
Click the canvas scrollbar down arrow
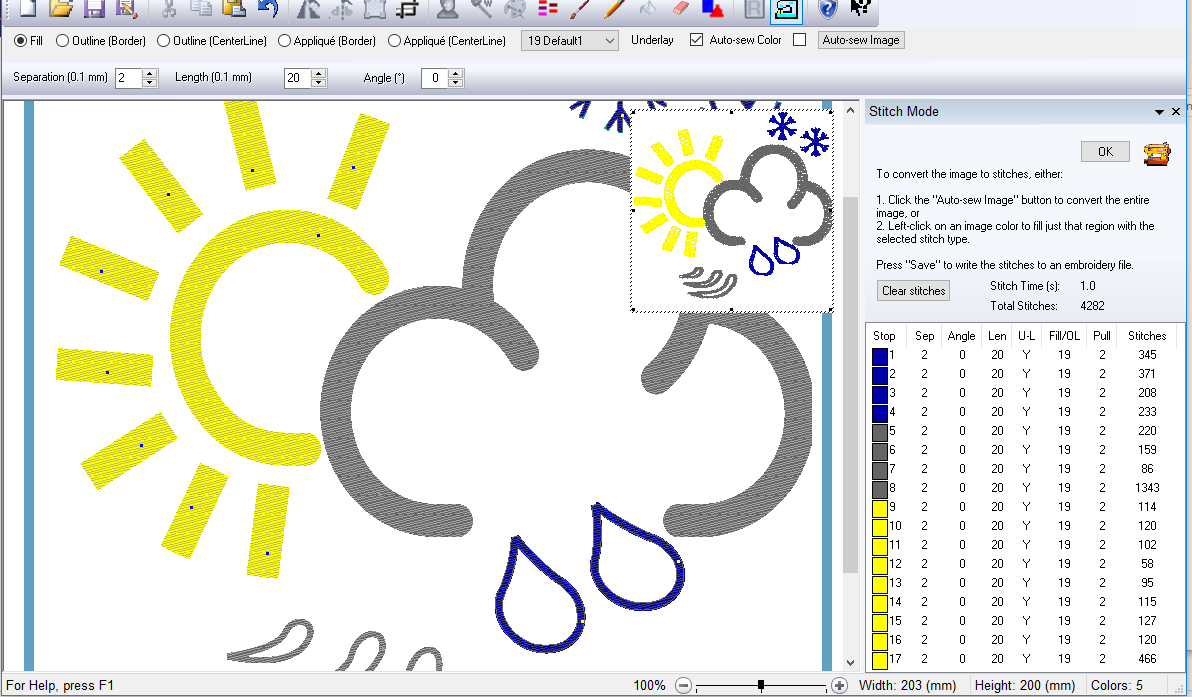(850, 663)
